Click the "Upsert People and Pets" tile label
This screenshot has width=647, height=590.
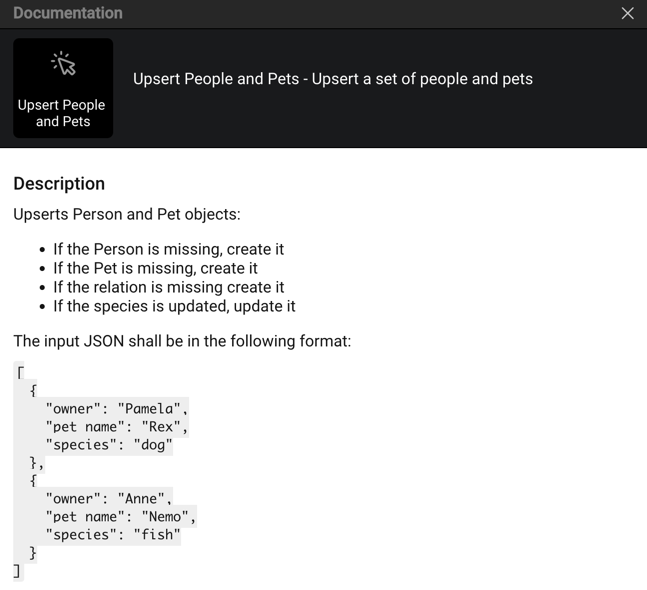62,113
